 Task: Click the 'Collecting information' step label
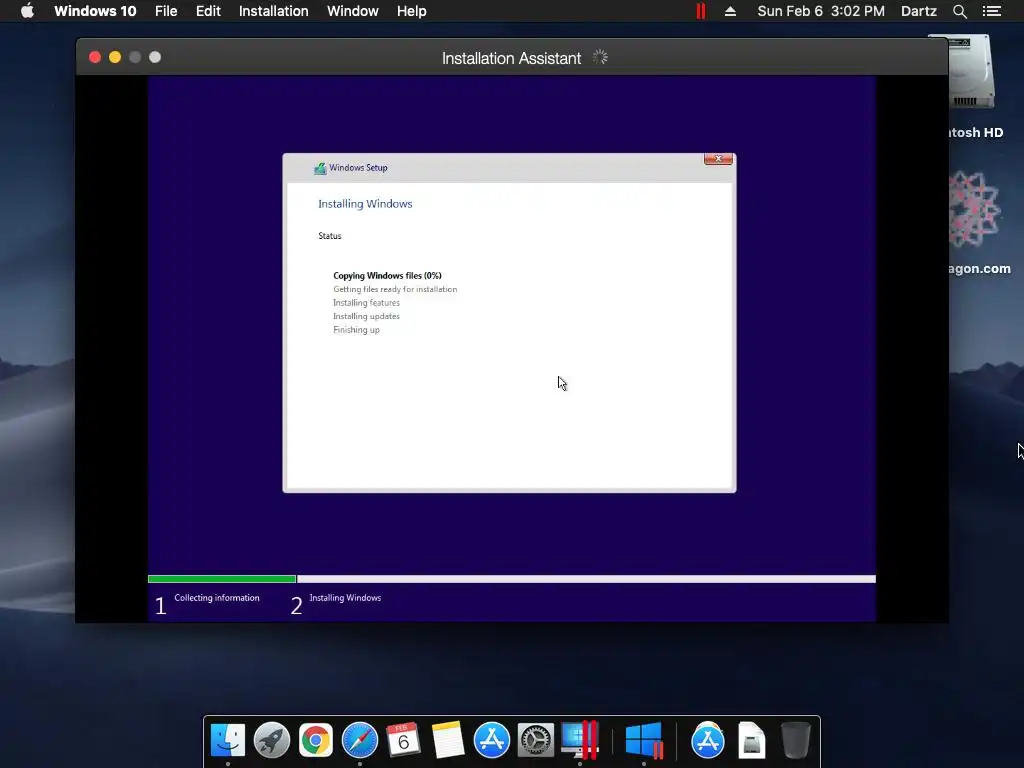[x=217, y=598]
